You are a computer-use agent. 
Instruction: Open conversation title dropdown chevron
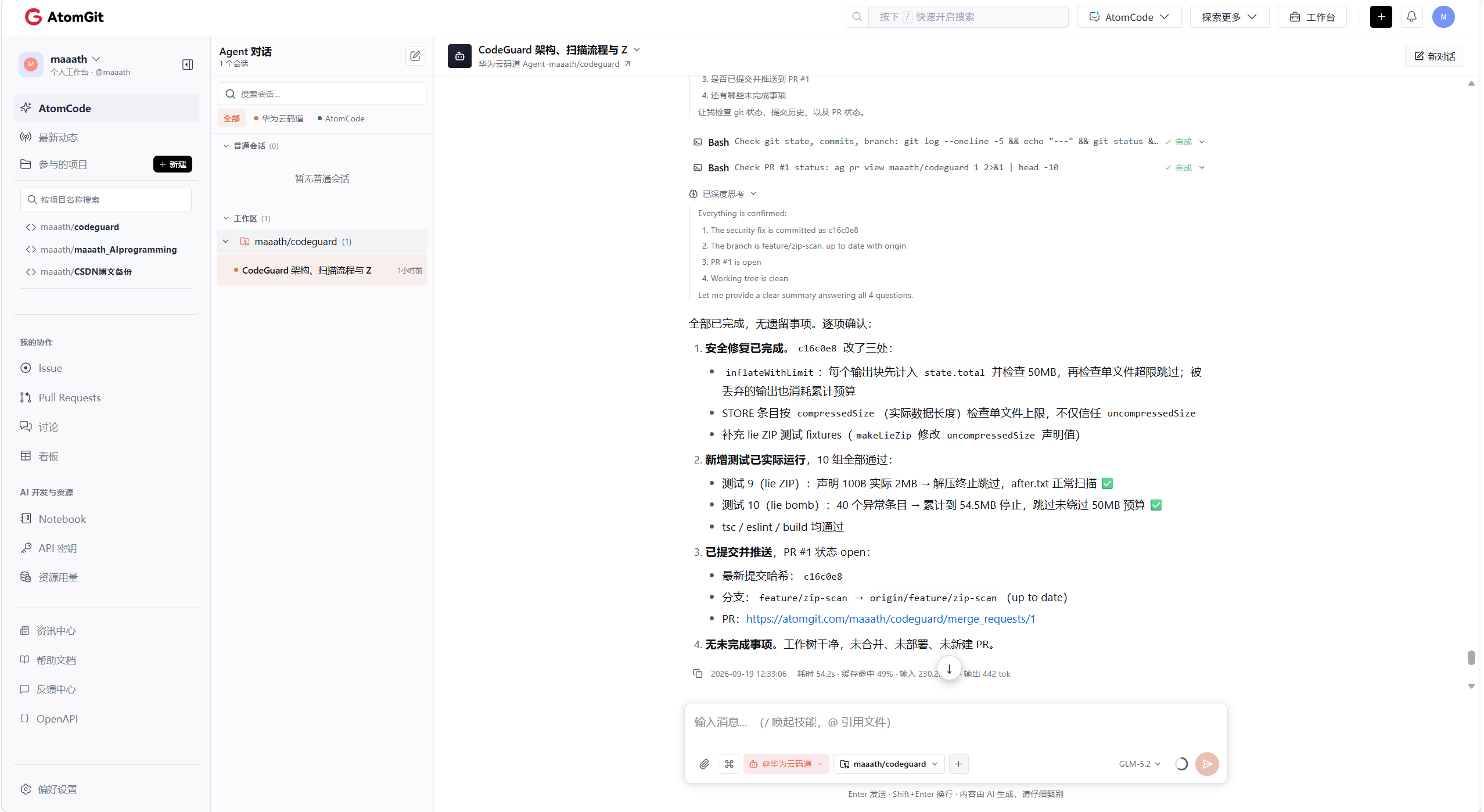point(637,50)
